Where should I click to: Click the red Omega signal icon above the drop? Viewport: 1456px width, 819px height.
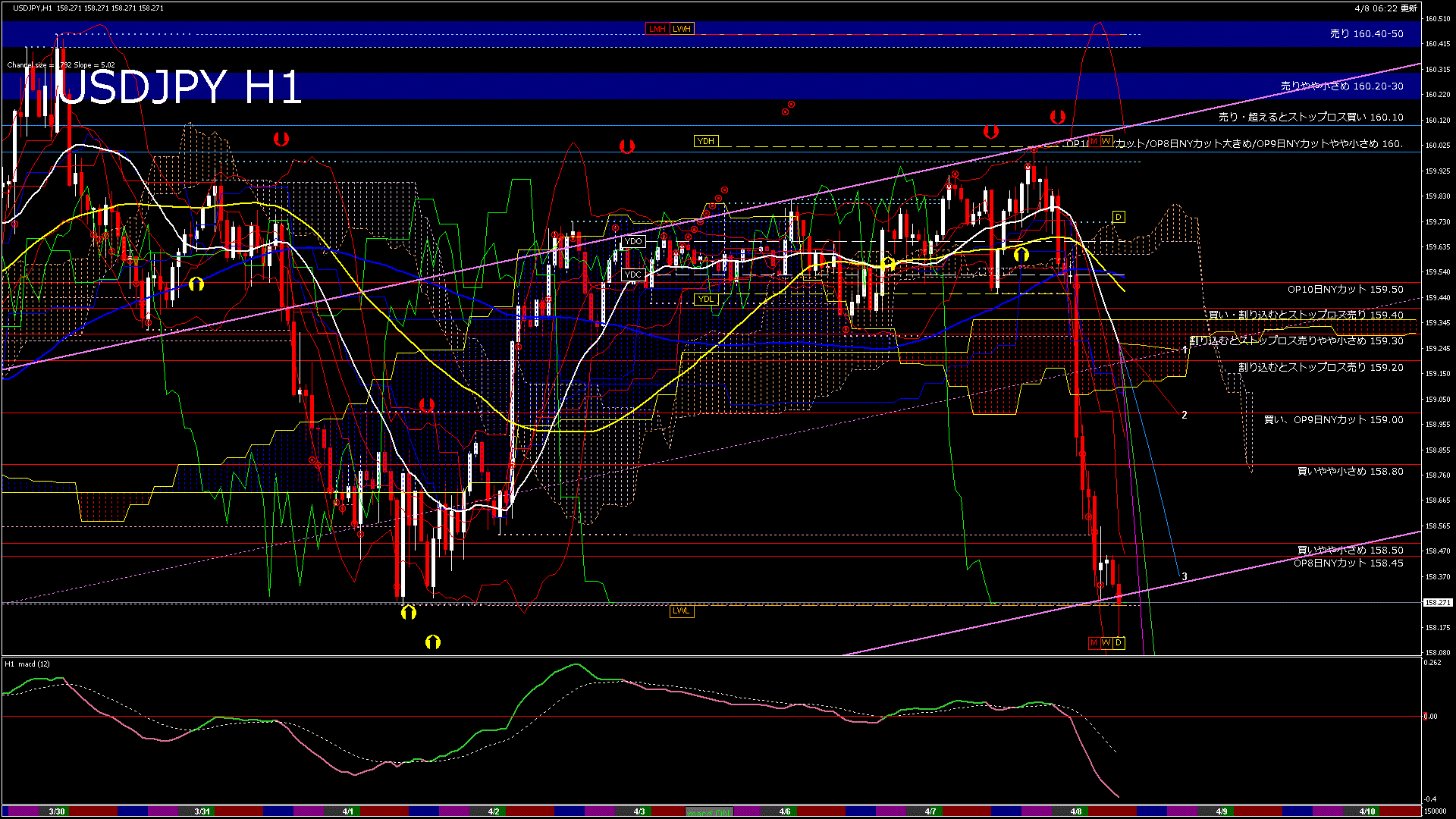1059,118
